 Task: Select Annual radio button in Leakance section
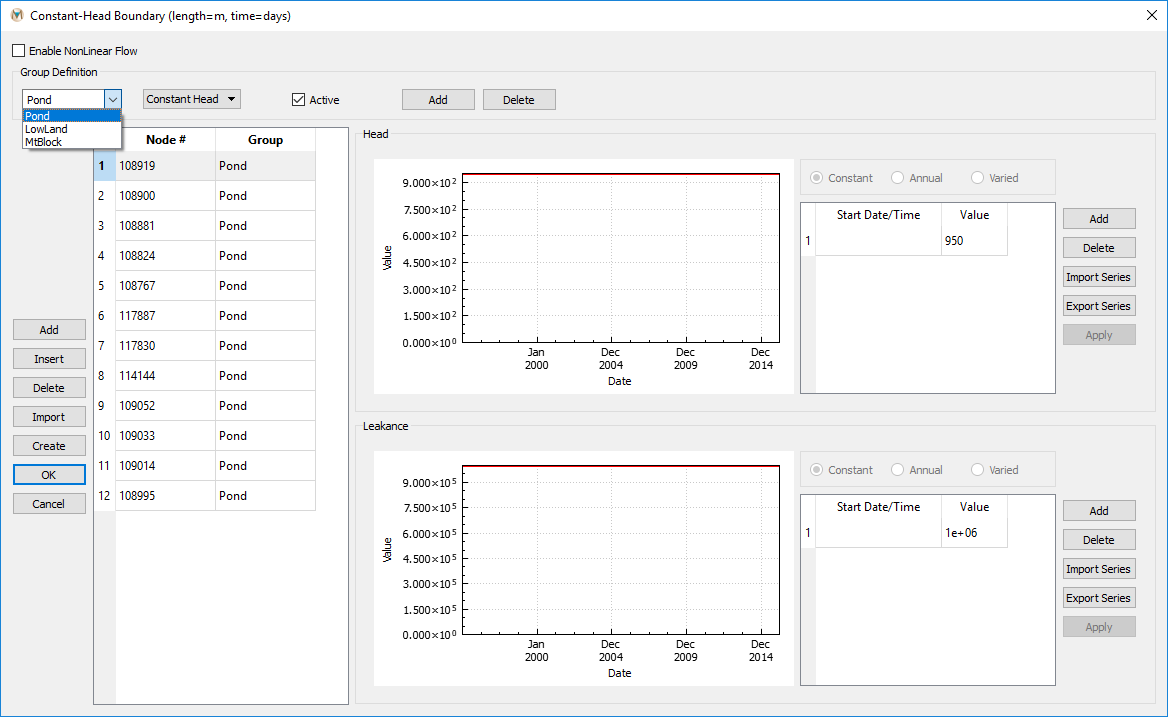click(x=898, y=470)
